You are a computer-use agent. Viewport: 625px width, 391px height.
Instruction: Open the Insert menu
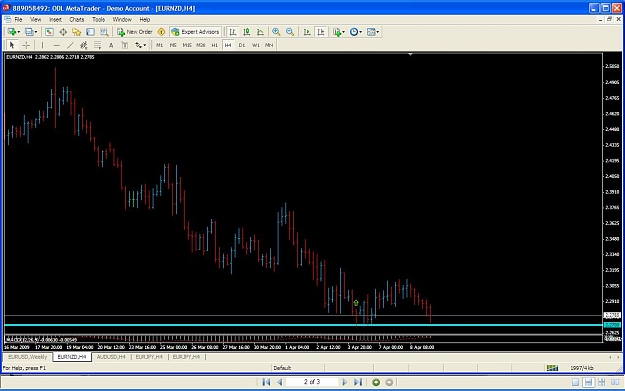55,19
